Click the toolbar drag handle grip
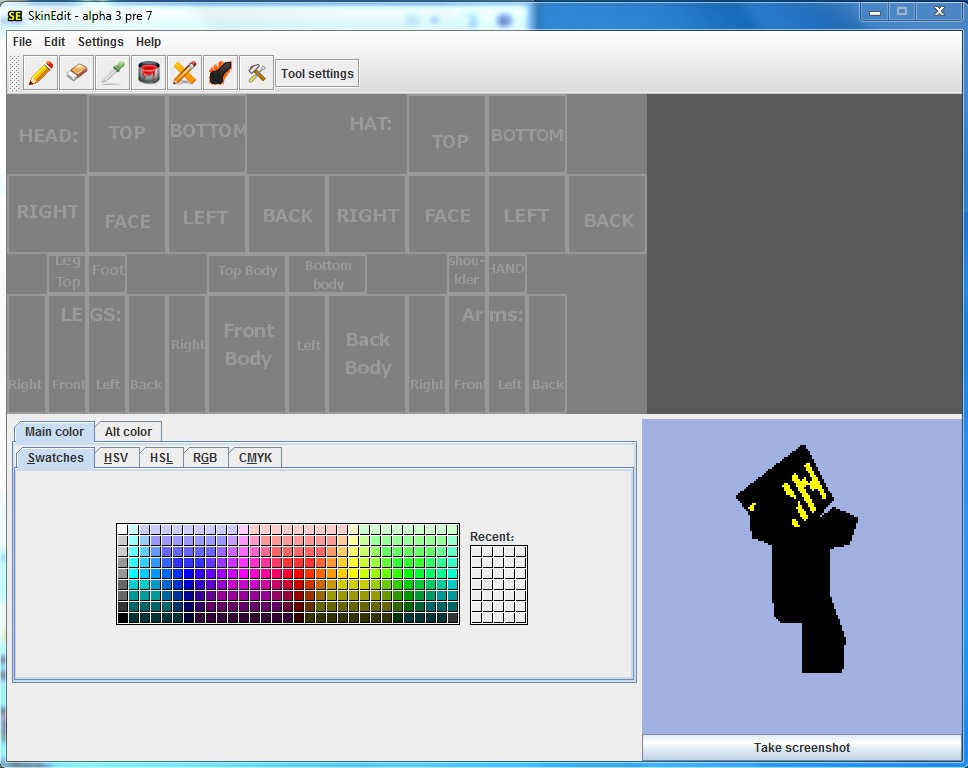Screen dimensions: 968x768 [14, 73]
